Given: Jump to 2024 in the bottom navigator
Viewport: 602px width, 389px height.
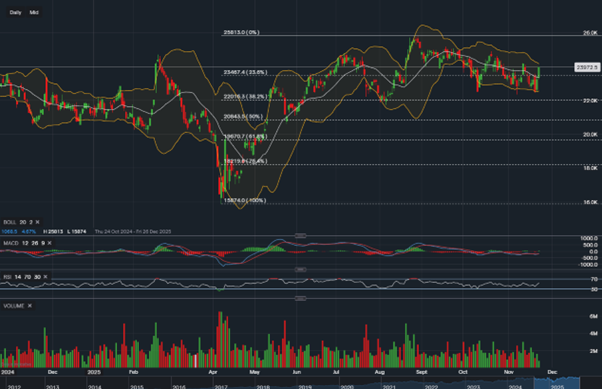Looking at the screenshot, I should tap(515, 386).
